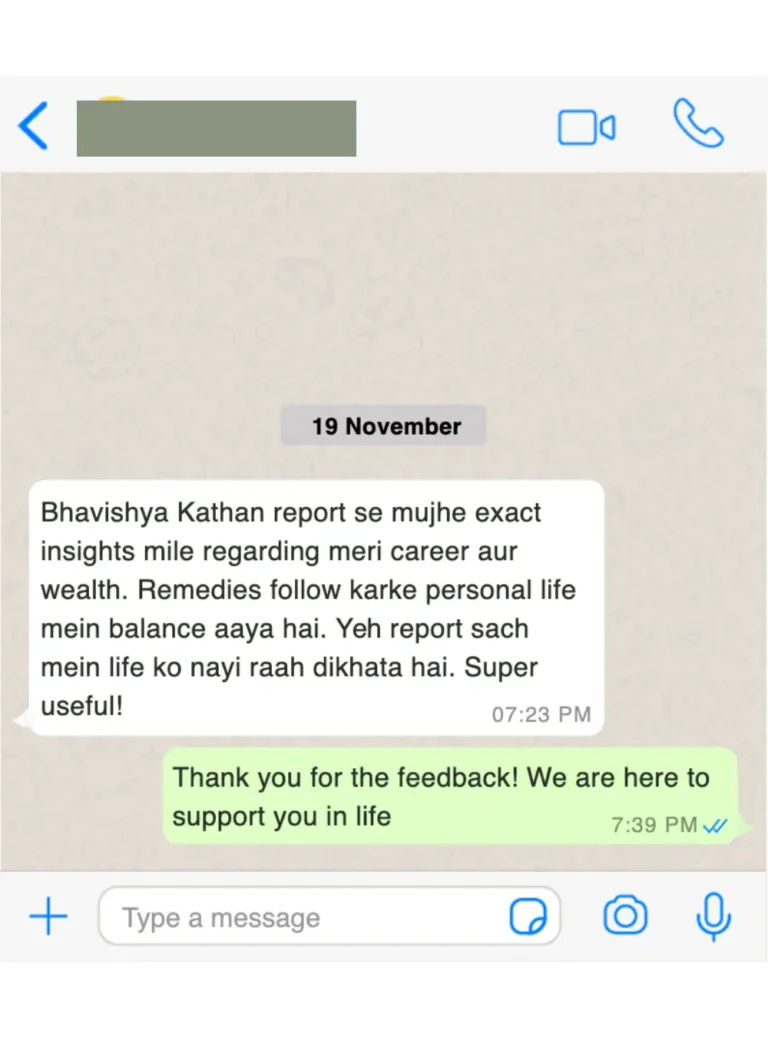Screen dimensions: 768x1037
Task: Open contact info from the redacted name header
Action: point(216,128)
